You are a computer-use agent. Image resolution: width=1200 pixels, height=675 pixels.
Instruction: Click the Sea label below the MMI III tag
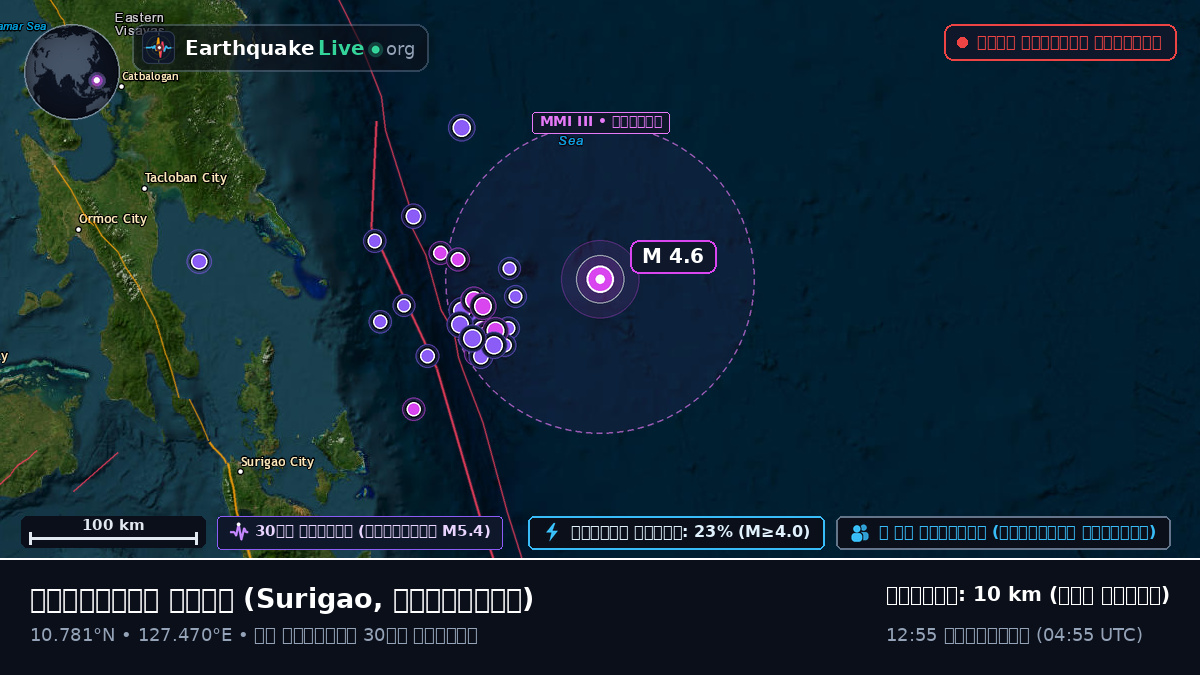point(571,141)
